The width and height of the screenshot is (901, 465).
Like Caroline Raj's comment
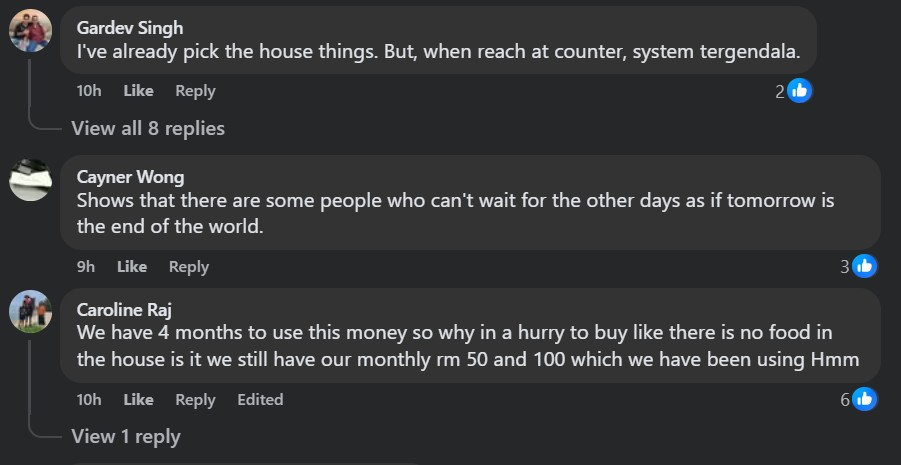(x=138, y=399)
